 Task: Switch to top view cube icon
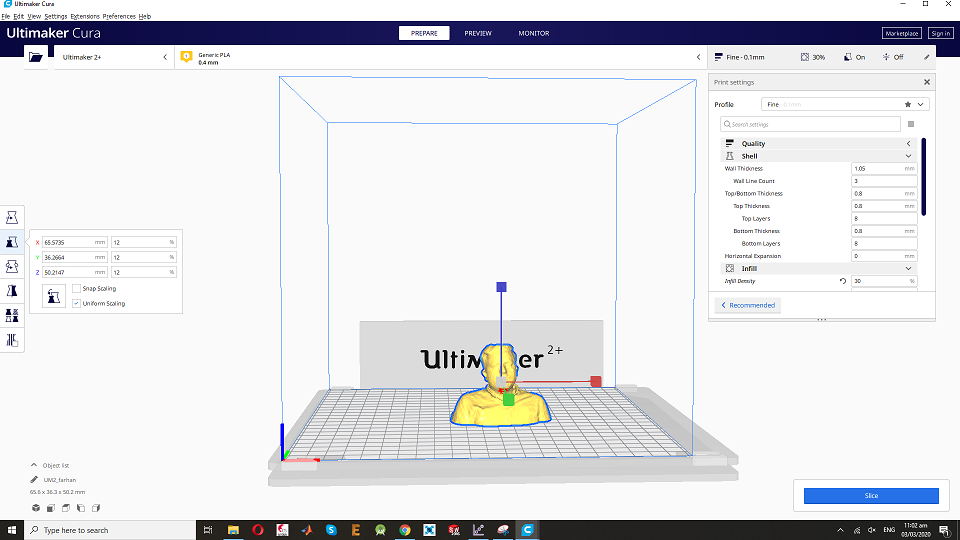click(x=66, y=508)
